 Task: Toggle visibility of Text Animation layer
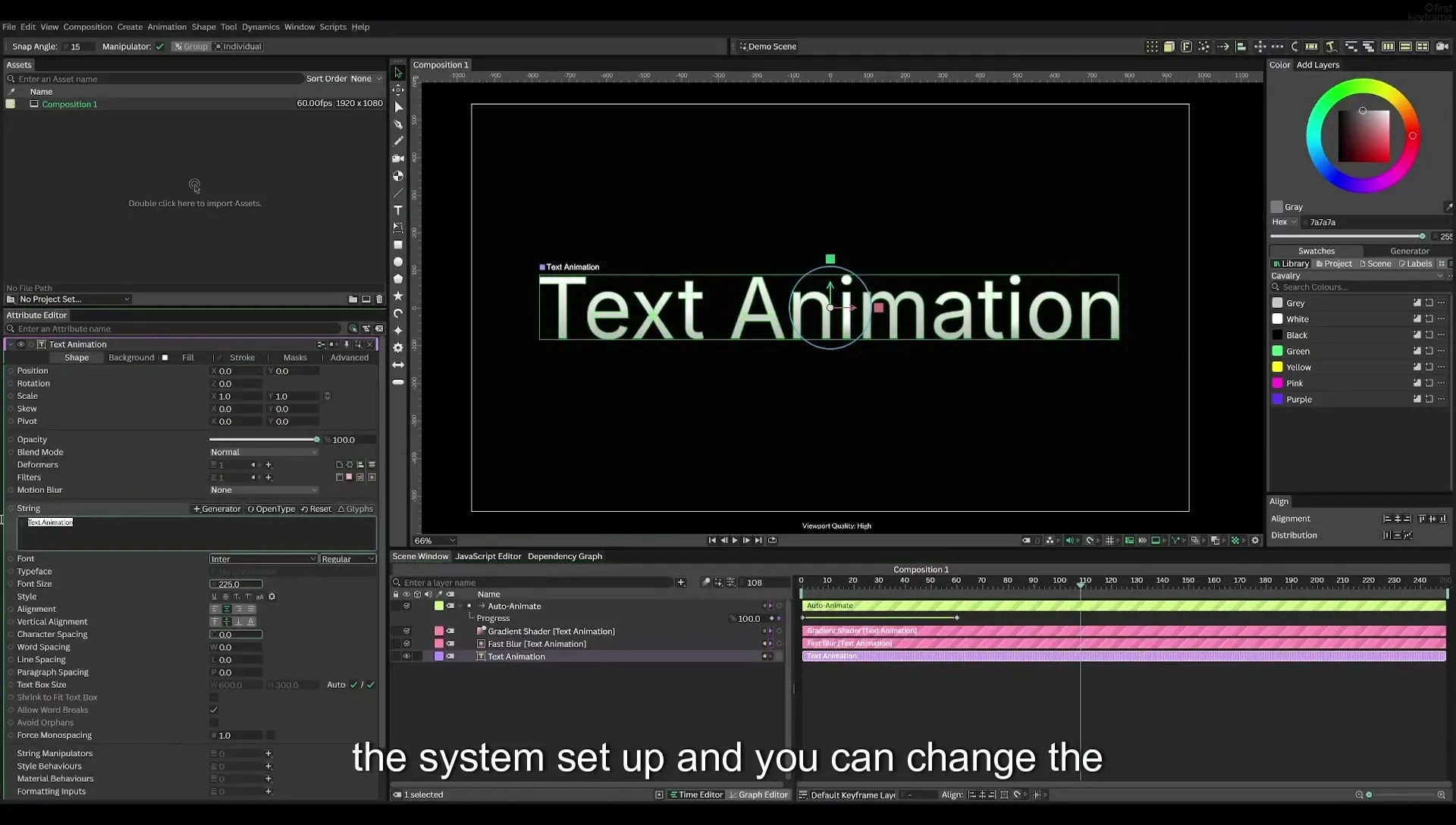[406, 657]
